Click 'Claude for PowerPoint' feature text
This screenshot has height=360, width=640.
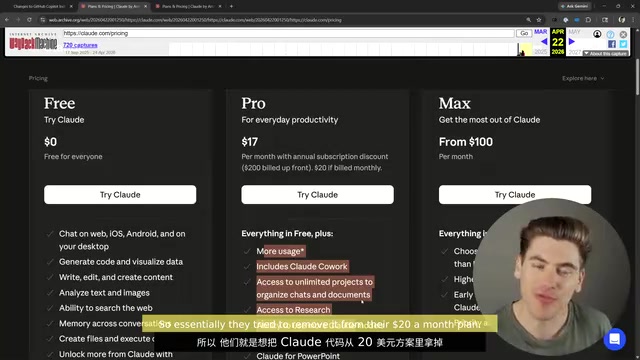click(298, 356)
